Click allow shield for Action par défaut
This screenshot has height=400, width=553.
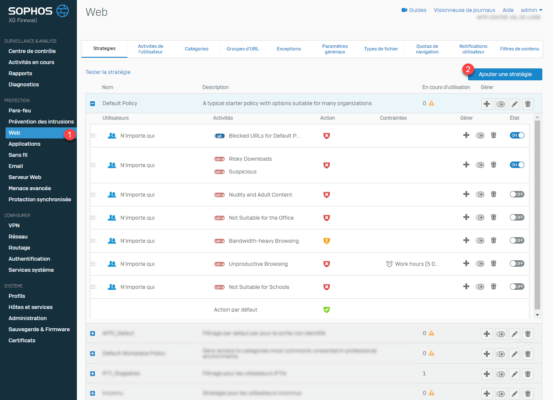pyautogui.click(x=327, y=310)
